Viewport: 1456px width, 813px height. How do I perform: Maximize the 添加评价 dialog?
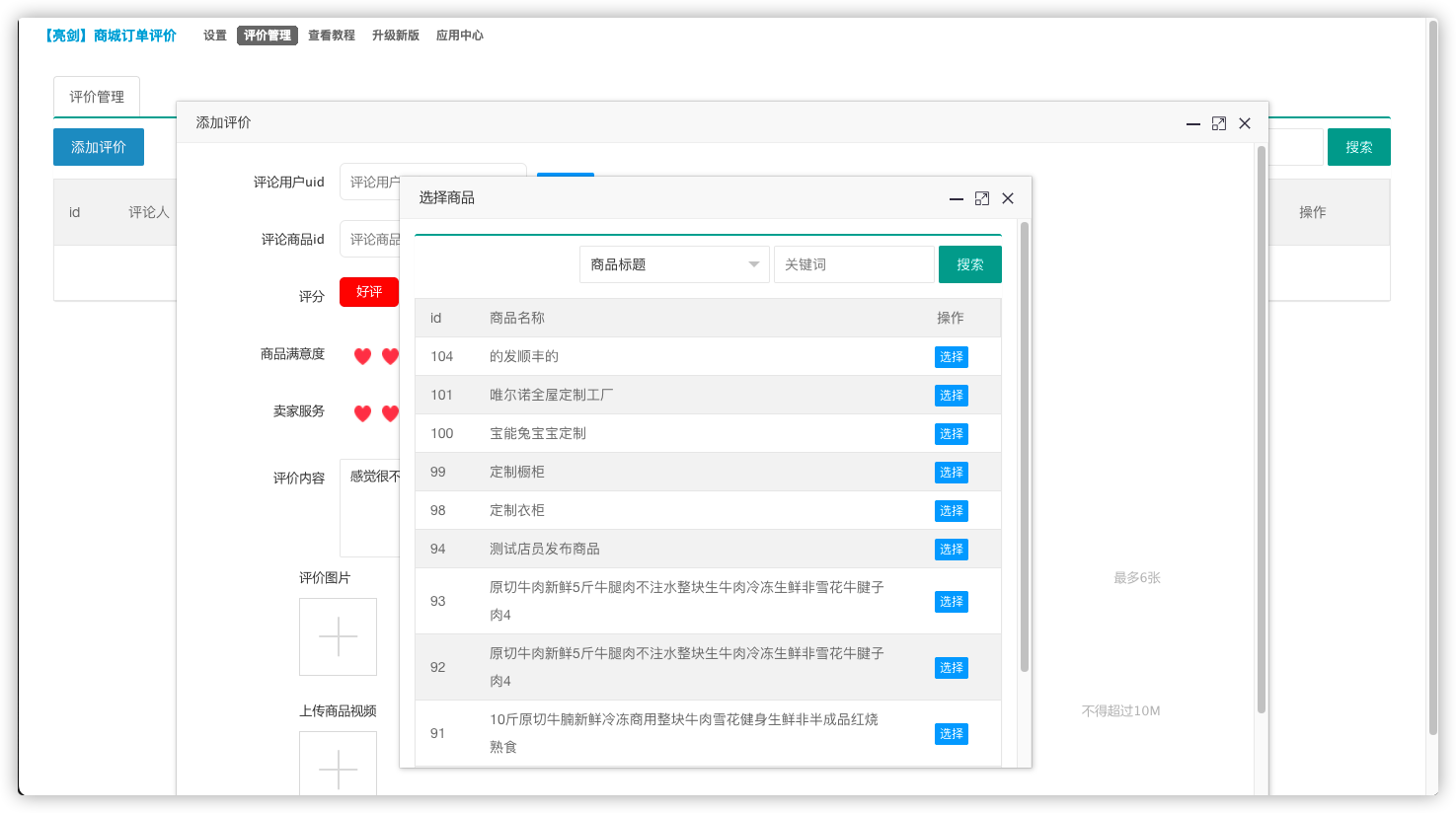pyautogui.click(x=1219, y=123)
